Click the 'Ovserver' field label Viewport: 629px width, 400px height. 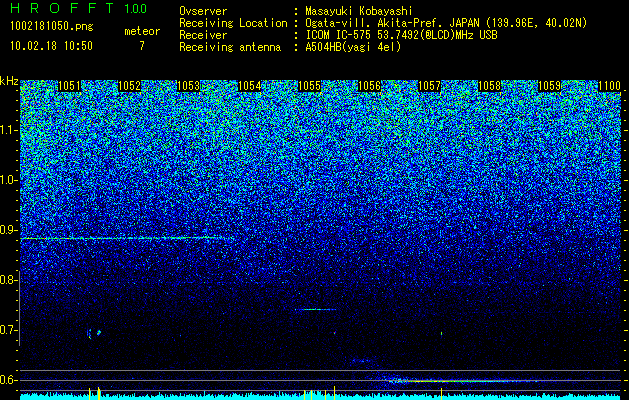(x=203, y=11)
